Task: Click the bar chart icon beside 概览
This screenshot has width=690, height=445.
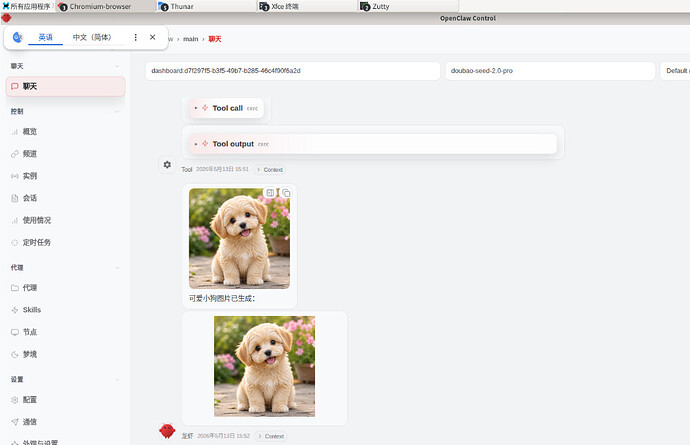Action: tap(15, 132)
